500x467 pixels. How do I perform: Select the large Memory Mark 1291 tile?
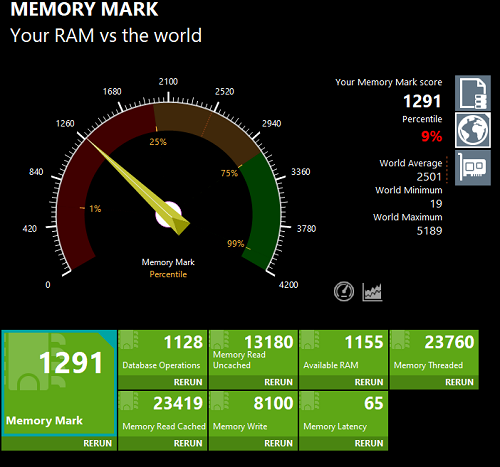coord(59,383)
